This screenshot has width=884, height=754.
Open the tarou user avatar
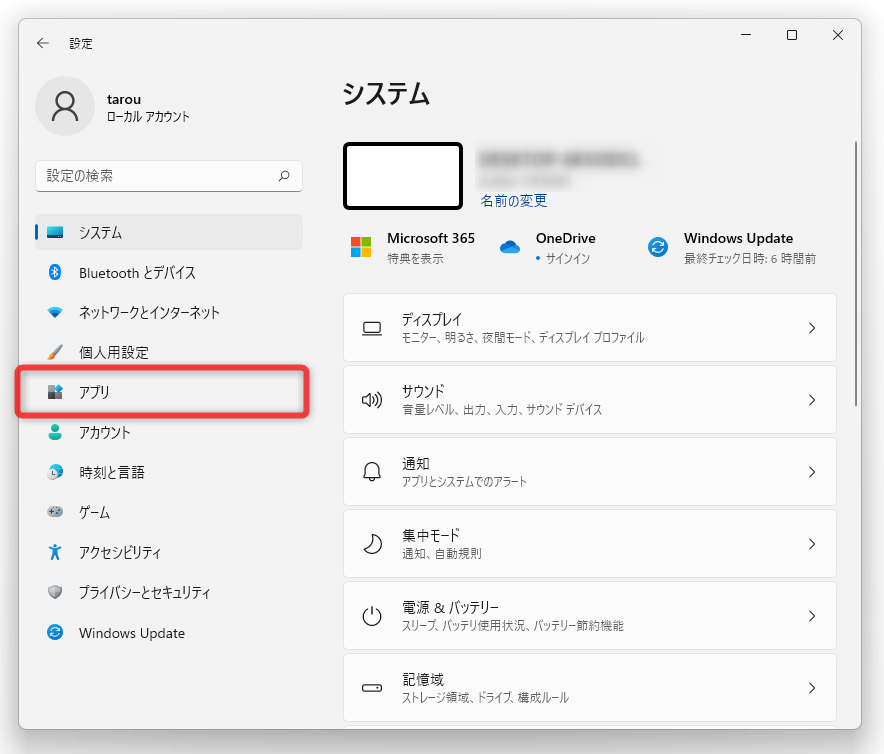pyautogui.click(x=65, y=106)
